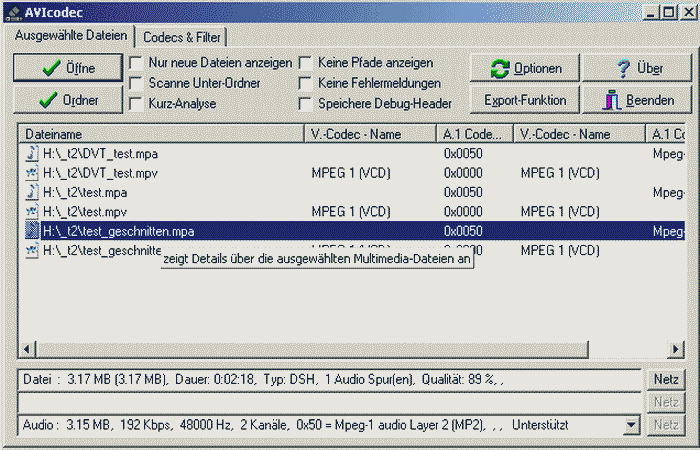This screenshot has height=450, width=700.
Task: Click the audio file icon for DVT_test.mpa
Action: click(31, 155)
